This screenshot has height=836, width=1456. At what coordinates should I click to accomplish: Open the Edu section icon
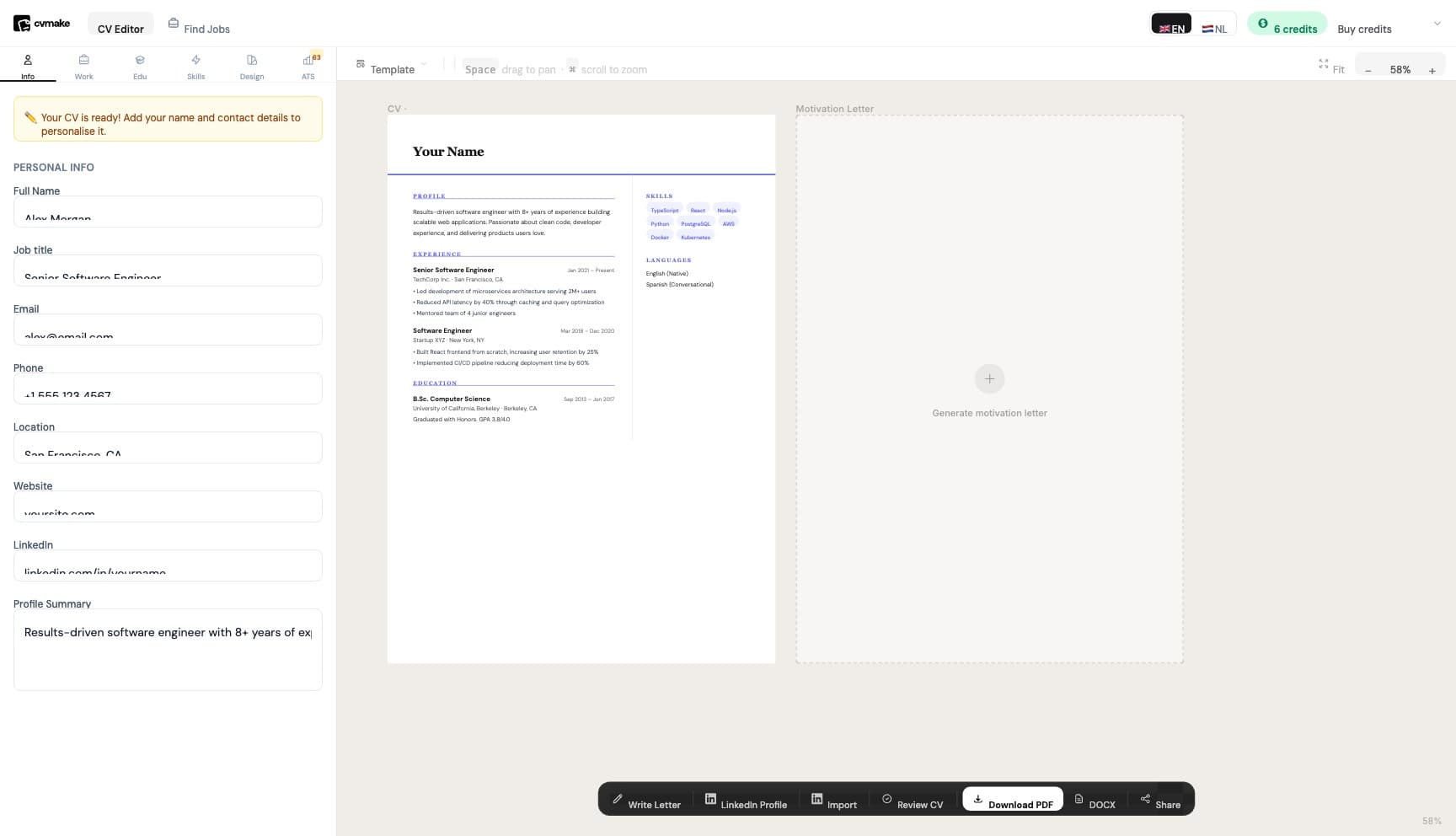pos(139,66)
